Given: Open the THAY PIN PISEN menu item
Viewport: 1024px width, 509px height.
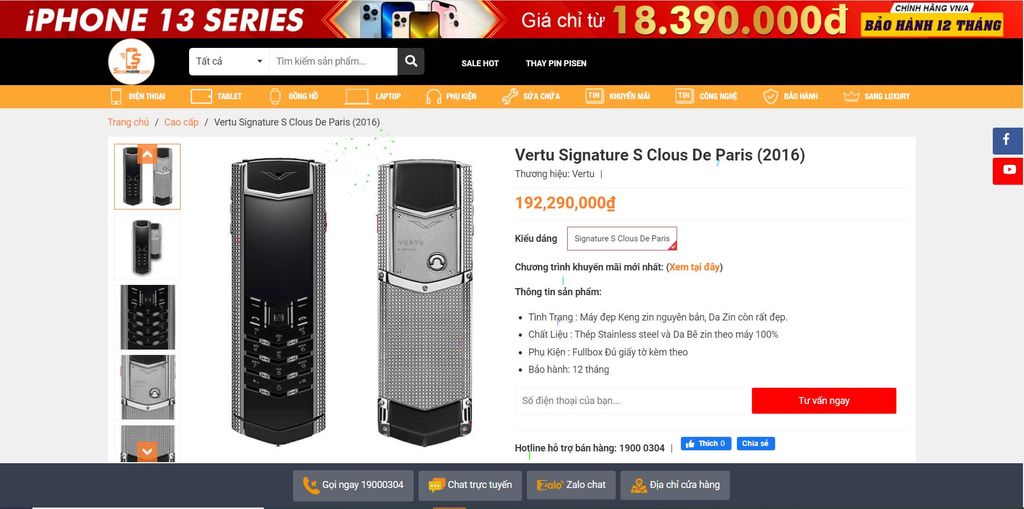Looking at the screenshot, I should click(556, 63).
